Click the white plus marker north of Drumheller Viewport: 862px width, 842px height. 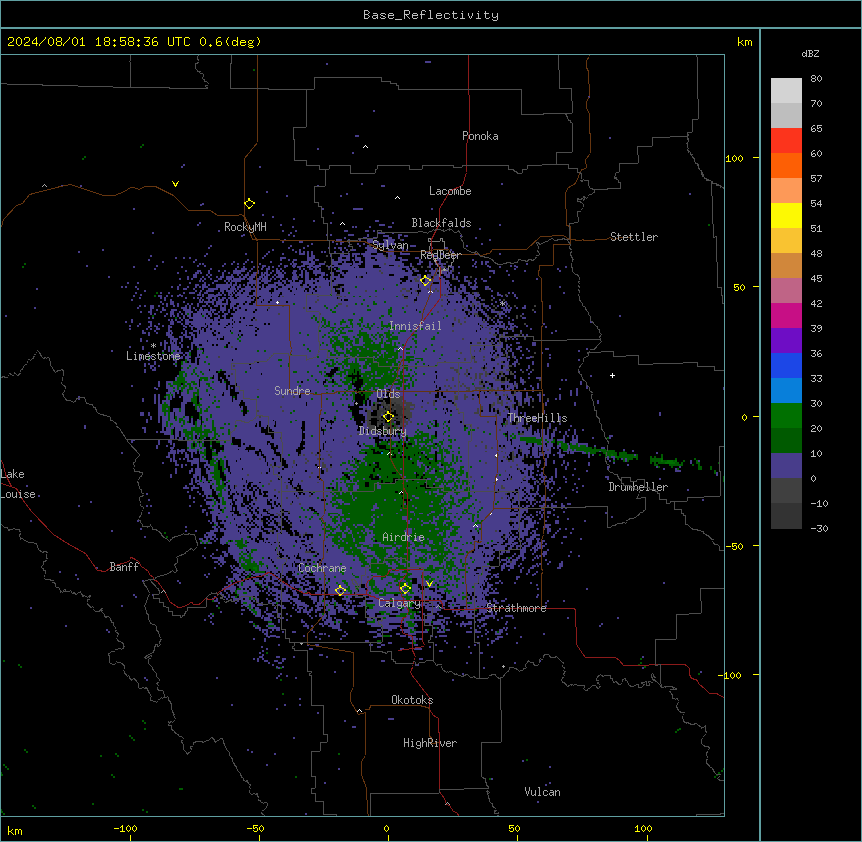[x=612, y=375]
